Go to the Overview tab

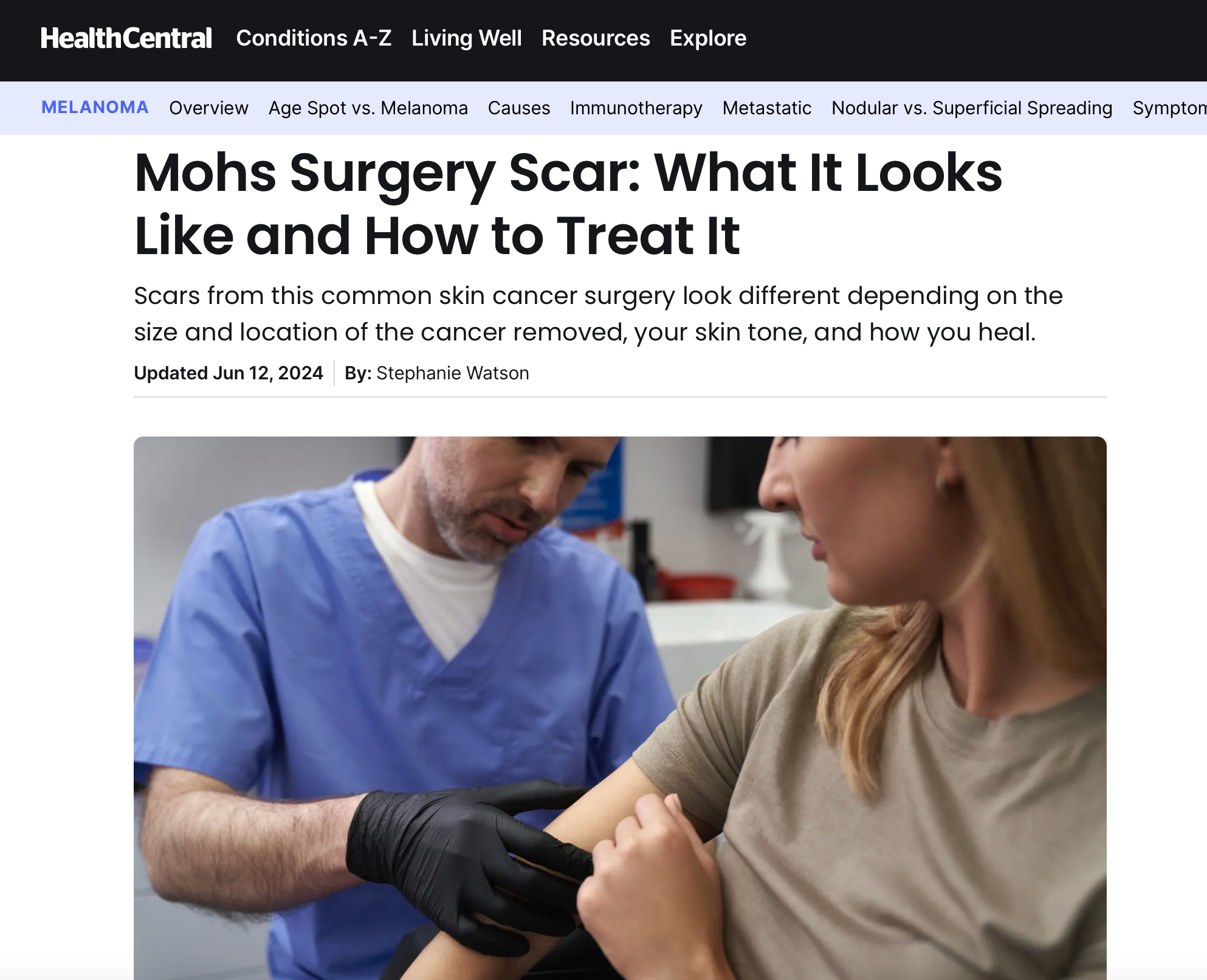[x=208, y=108]
